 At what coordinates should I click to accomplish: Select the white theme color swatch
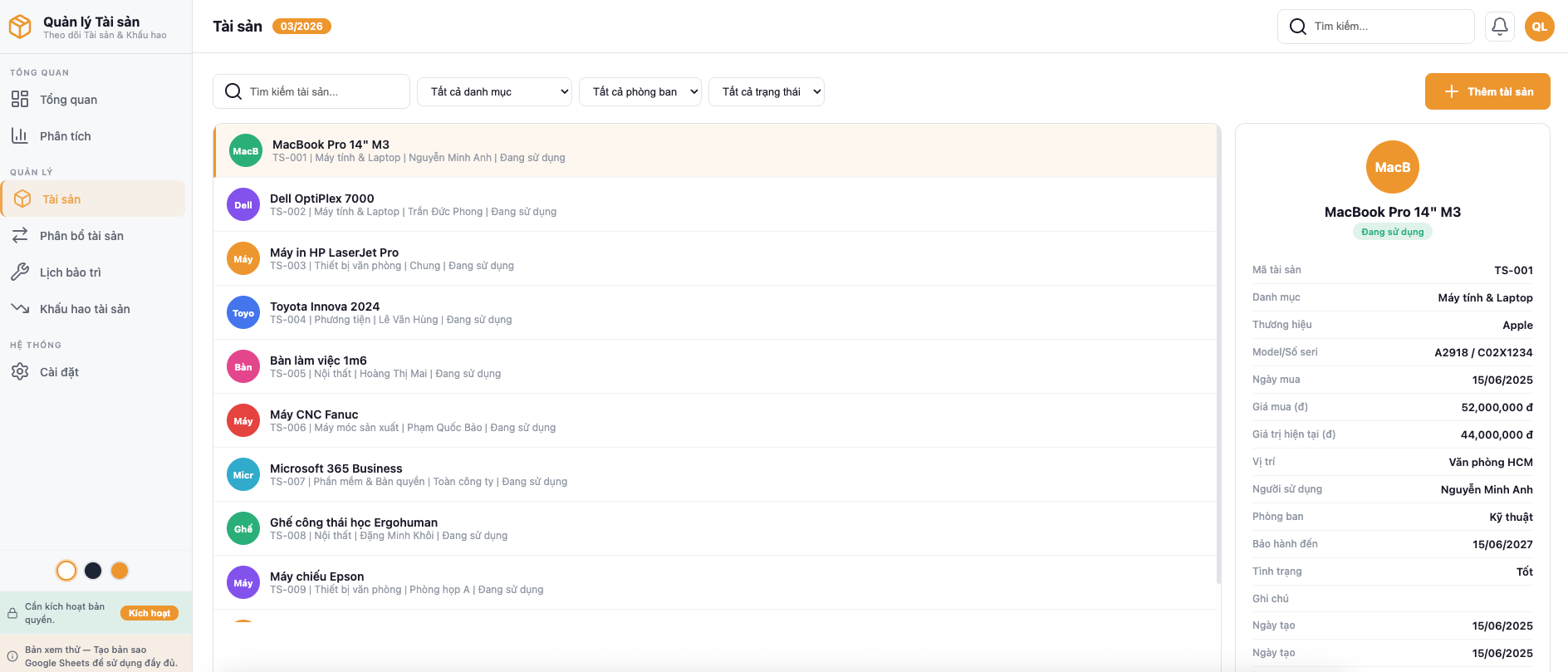(x=66, y=571)
